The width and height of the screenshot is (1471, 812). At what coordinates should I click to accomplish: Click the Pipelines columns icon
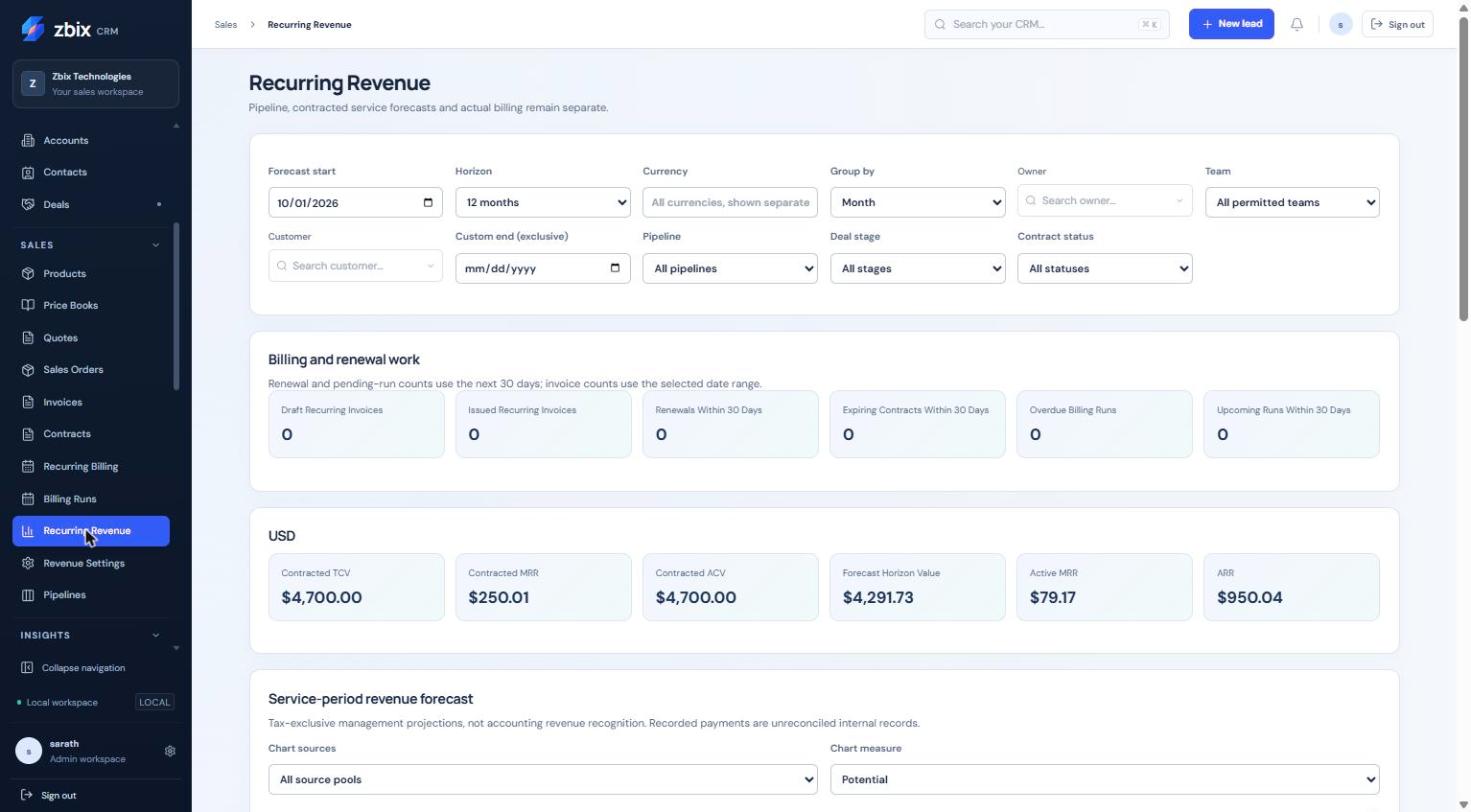(28, 595)
